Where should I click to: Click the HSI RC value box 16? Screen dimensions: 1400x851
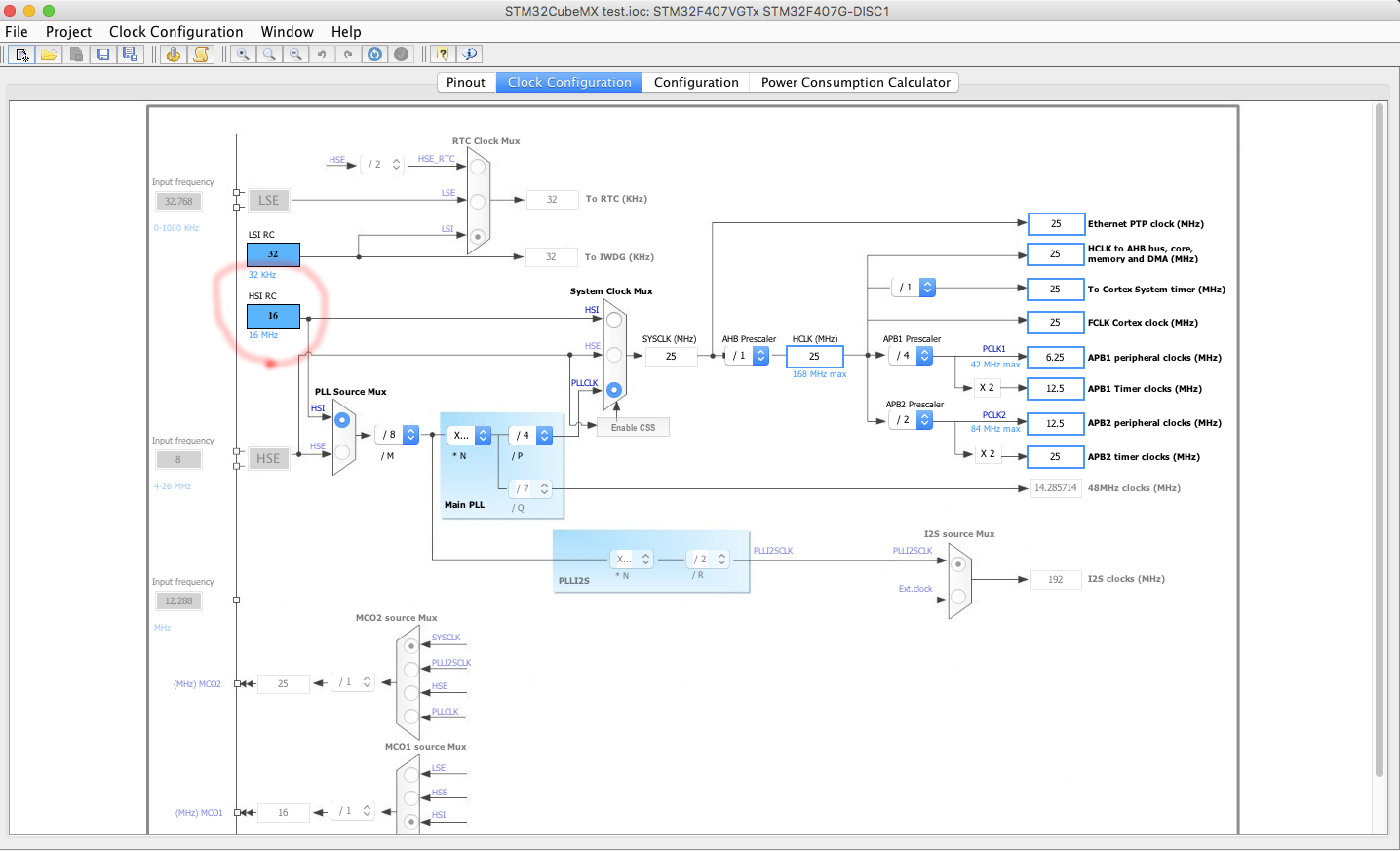pos(273,316)
